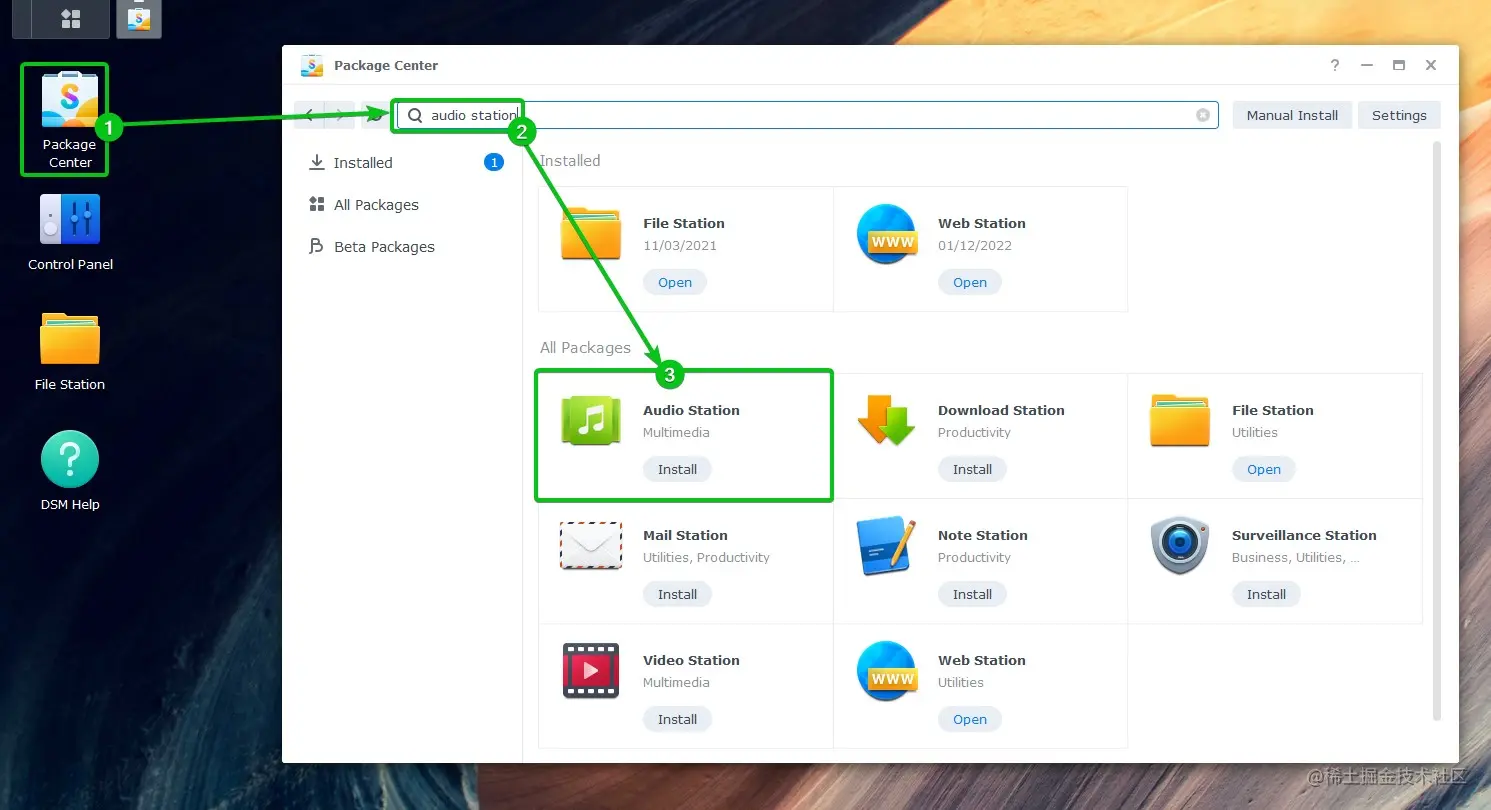The width and height of the screenshot is (1491, 810).
Task: Click the help question mark icon
Action: coord(1334,65)
